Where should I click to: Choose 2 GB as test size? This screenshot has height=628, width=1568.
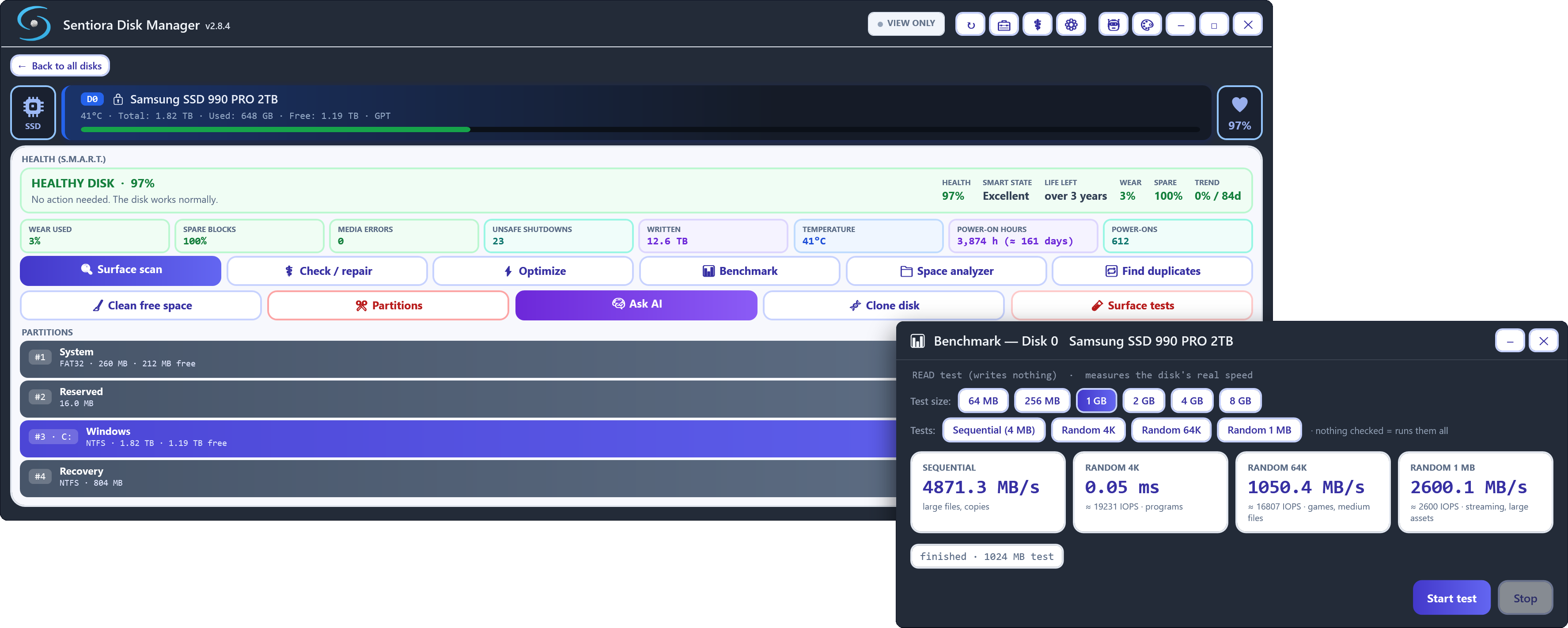1143,401
